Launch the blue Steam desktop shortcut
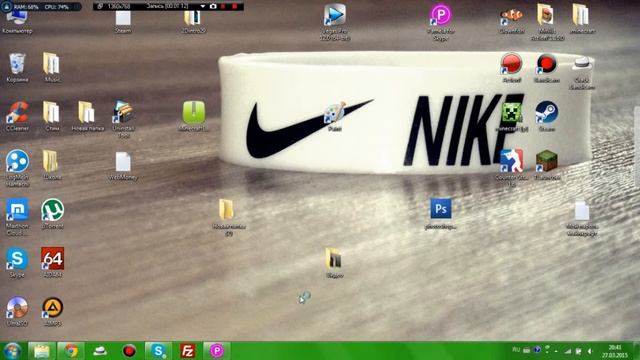The image size is (640, 360). [547, 116]
